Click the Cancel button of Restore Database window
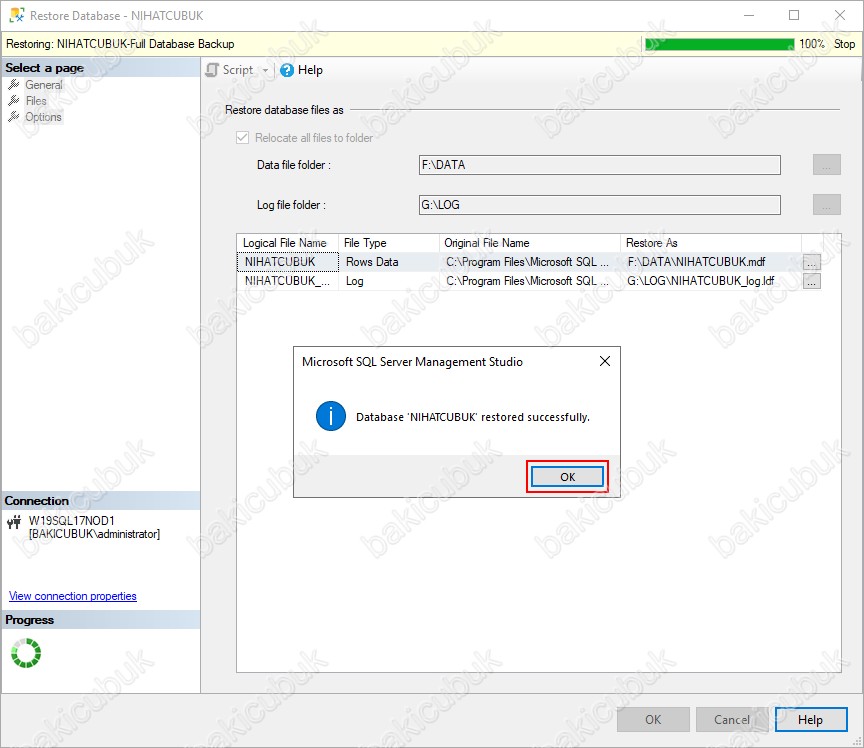 tap(732, 719)
